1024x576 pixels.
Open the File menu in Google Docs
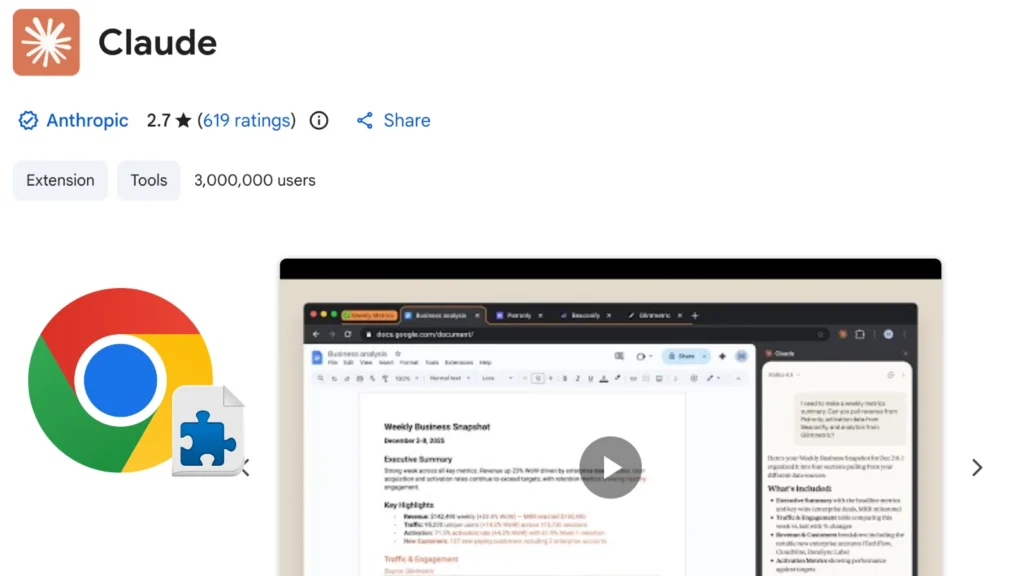331,362
